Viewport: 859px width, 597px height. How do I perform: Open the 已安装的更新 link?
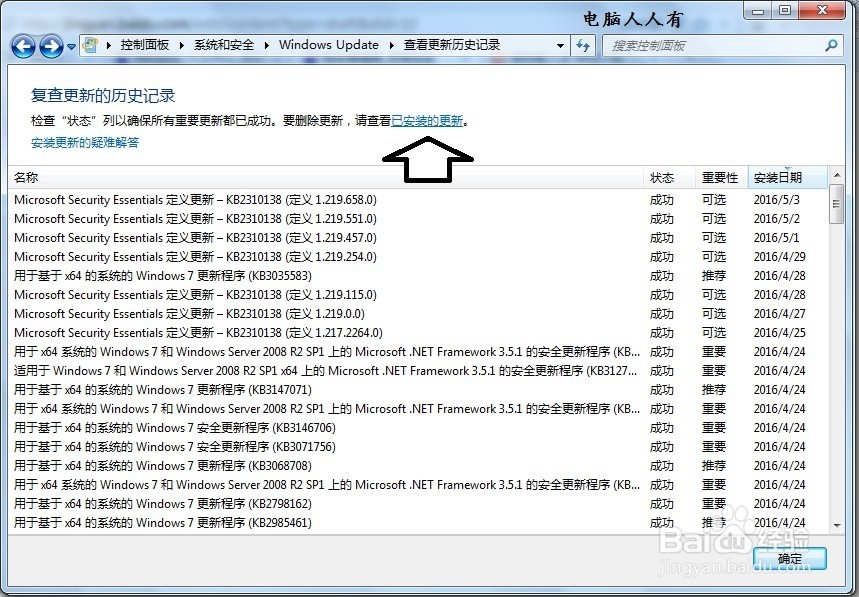[x=426, y=121]
